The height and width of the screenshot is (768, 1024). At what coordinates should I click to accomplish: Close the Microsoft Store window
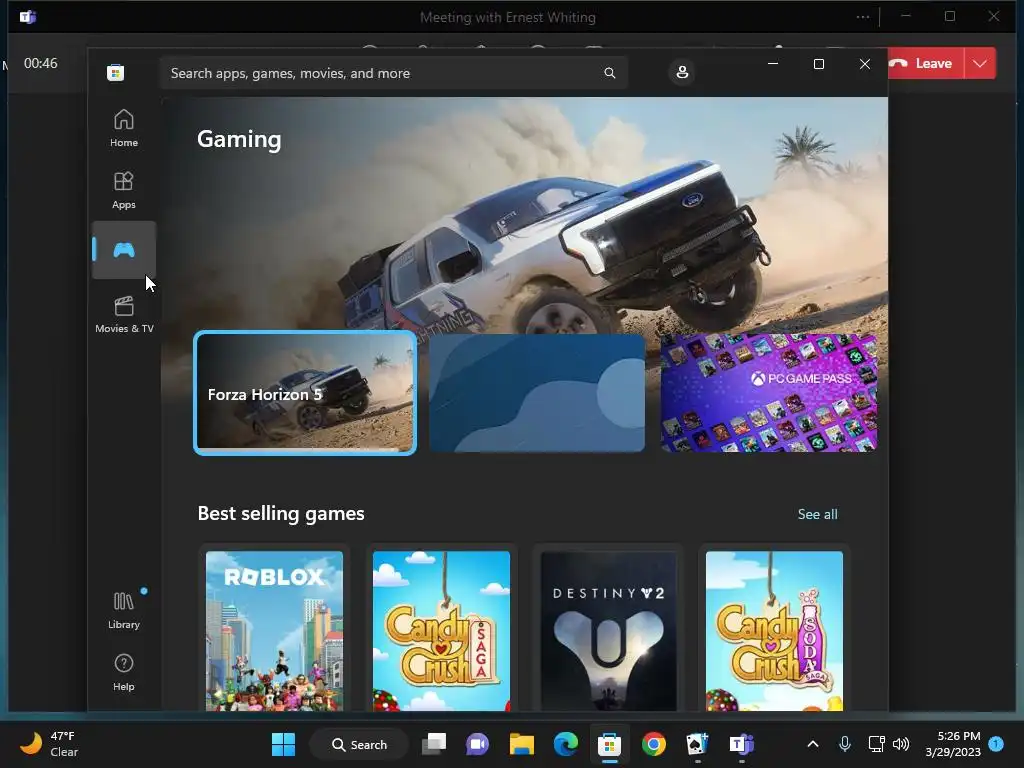(x=865, y=64)
